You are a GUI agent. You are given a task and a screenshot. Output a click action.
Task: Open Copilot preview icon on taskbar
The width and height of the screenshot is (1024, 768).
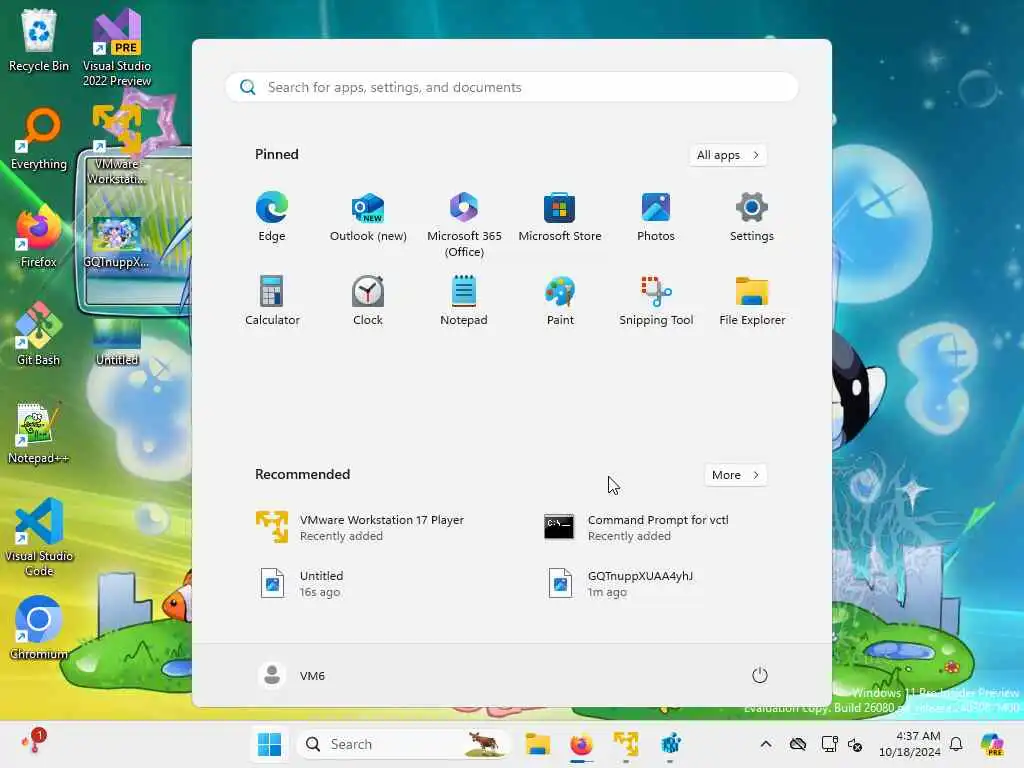992,744
